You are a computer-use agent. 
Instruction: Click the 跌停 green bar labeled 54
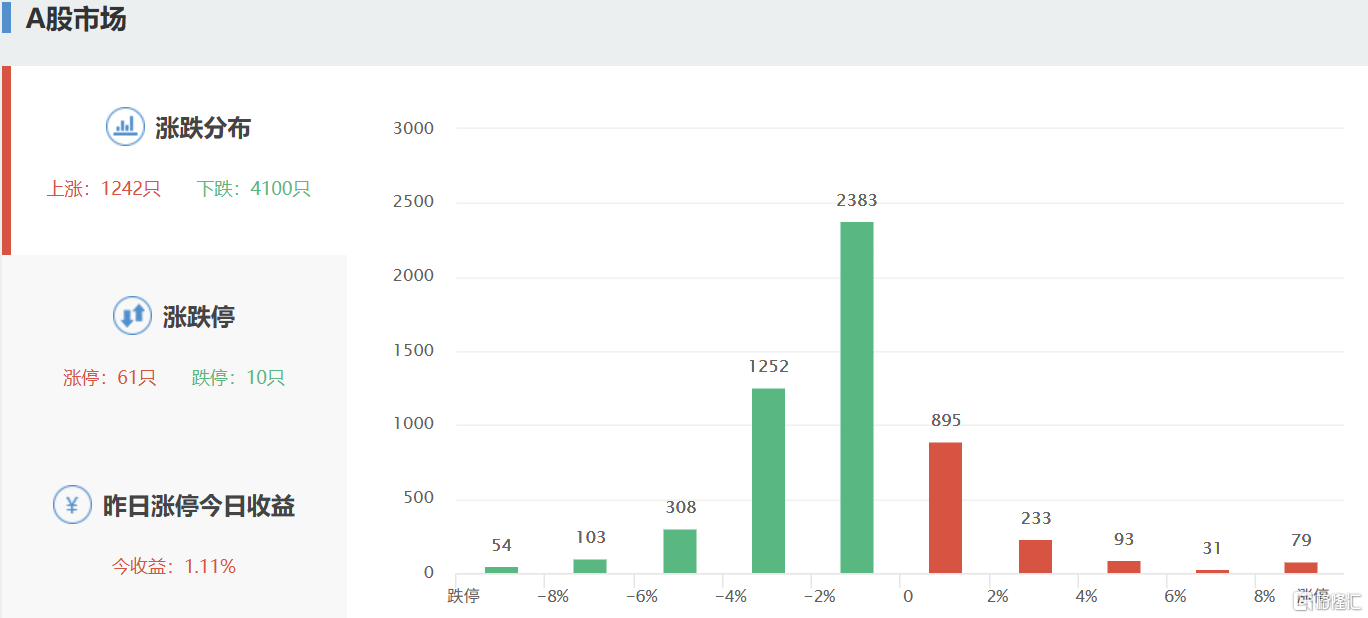click(501, 569)
